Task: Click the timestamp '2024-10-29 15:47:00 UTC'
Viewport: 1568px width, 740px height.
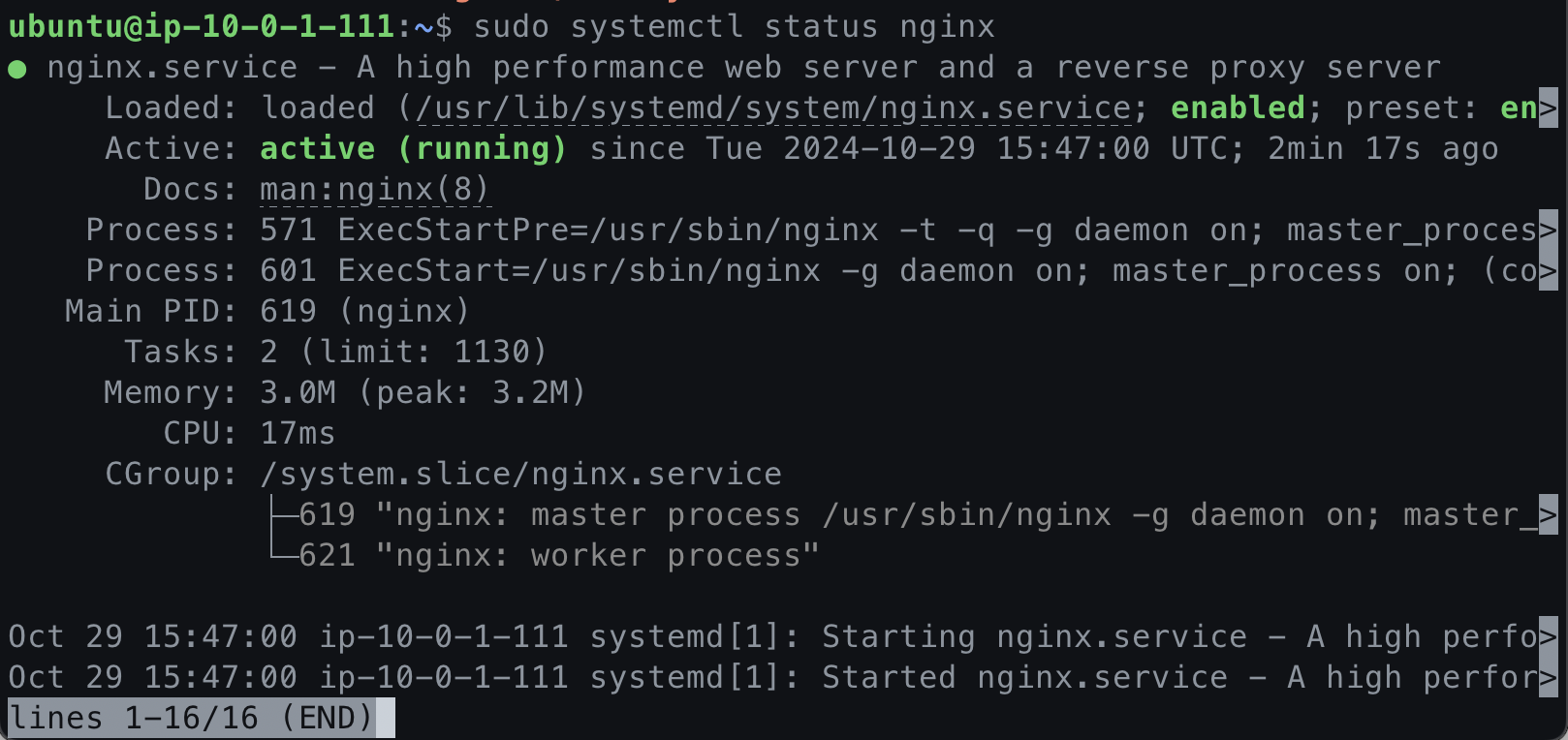Action: pyautogui.click(x=1005, y=148)
